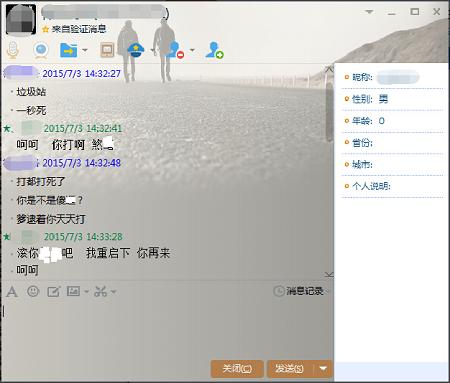Click the 昵称 nickname field in profile panel
This screenshot has height=383, width=450.
pyautogui.click(x=393, y=77)
